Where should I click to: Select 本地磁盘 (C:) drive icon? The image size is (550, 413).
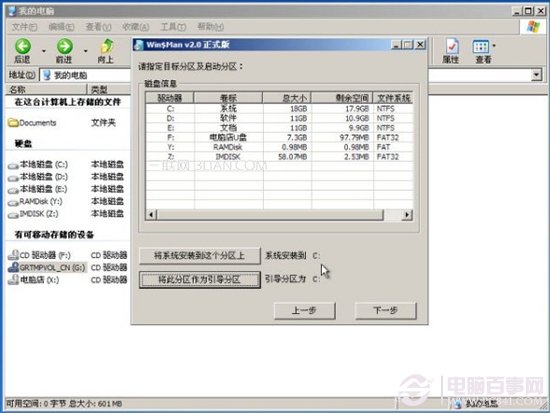(x=13, y=165)
